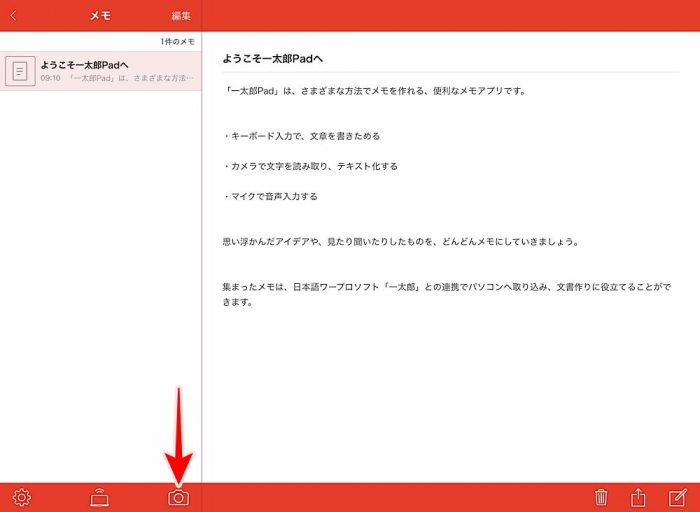Open the share export icon

(639, 497)
